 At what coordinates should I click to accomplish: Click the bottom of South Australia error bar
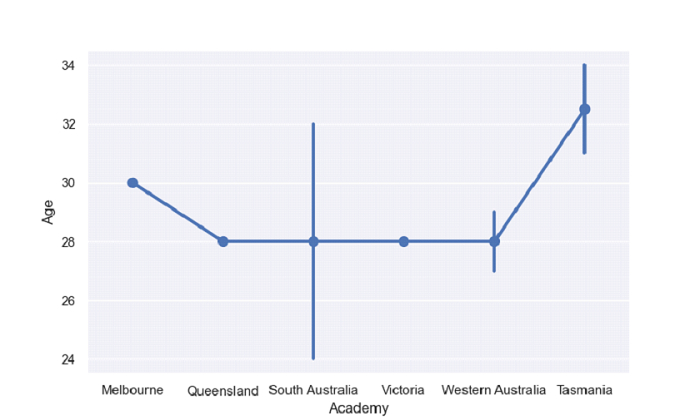pyautogui.click(x=313, y=358)
